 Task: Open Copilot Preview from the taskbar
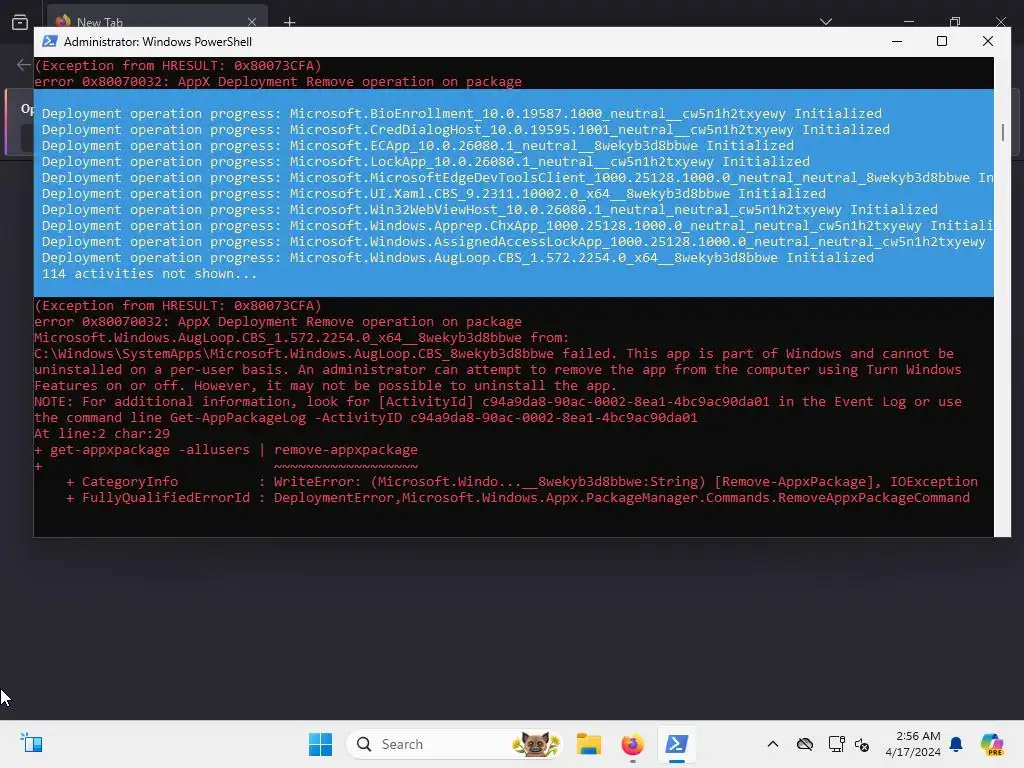[992, 744]
